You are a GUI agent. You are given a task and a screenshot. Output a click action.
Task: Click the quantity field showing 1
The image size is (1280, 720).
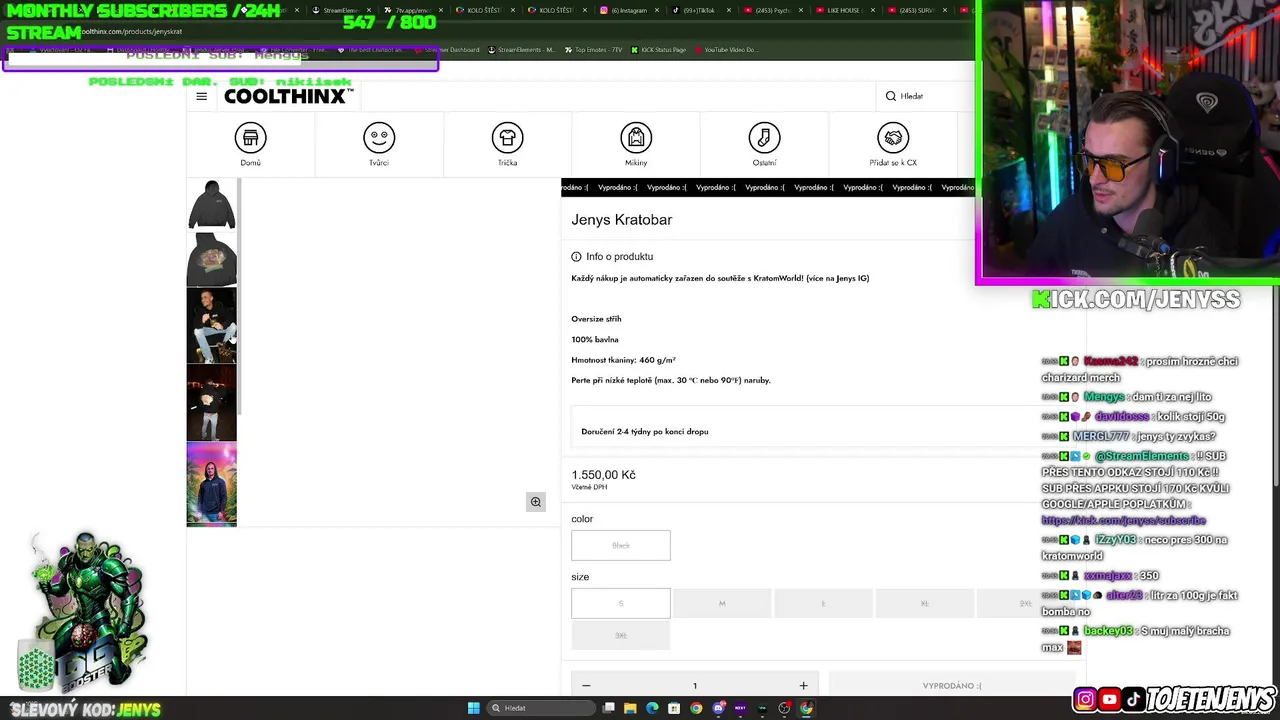coord(694,685)
